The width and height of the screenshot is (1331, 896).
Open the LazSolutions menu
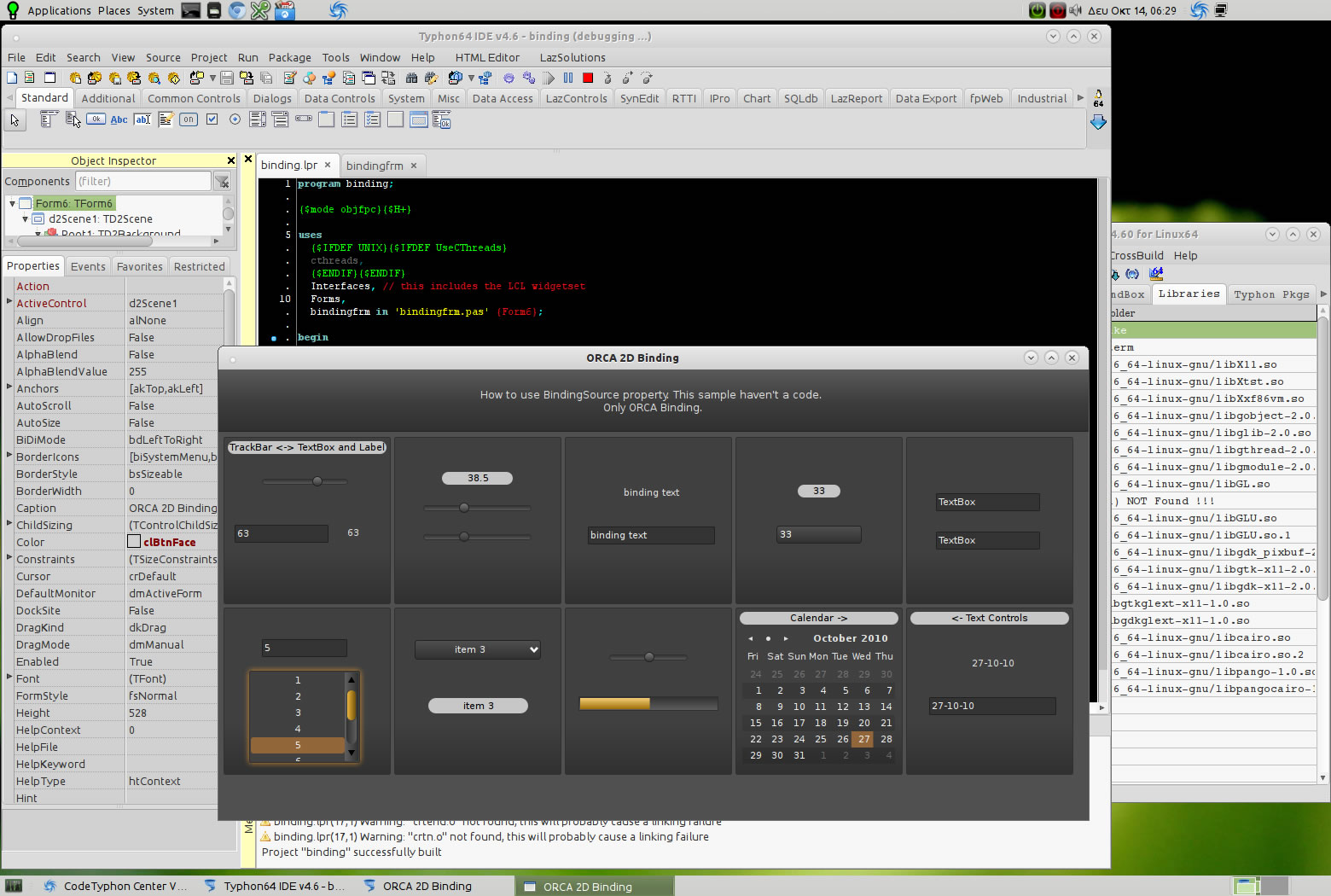pyautogui.click(x=573, y=57)
